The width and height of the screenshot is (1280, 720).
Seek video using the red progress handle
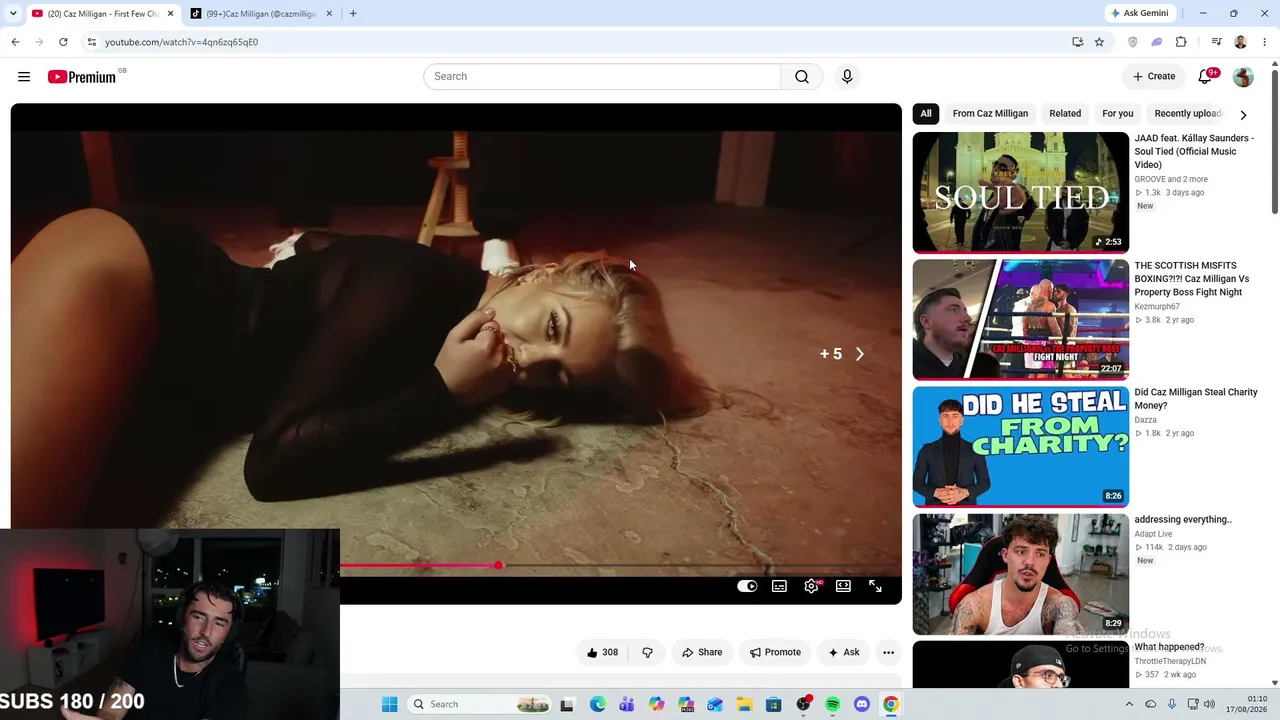[498, 566]
